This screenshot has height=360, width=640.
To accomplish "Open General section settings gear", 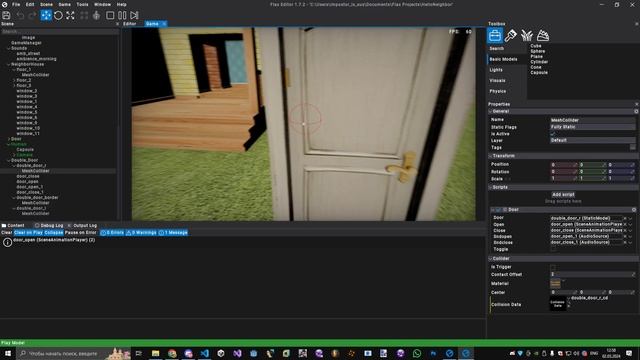I will coord(636,111).
